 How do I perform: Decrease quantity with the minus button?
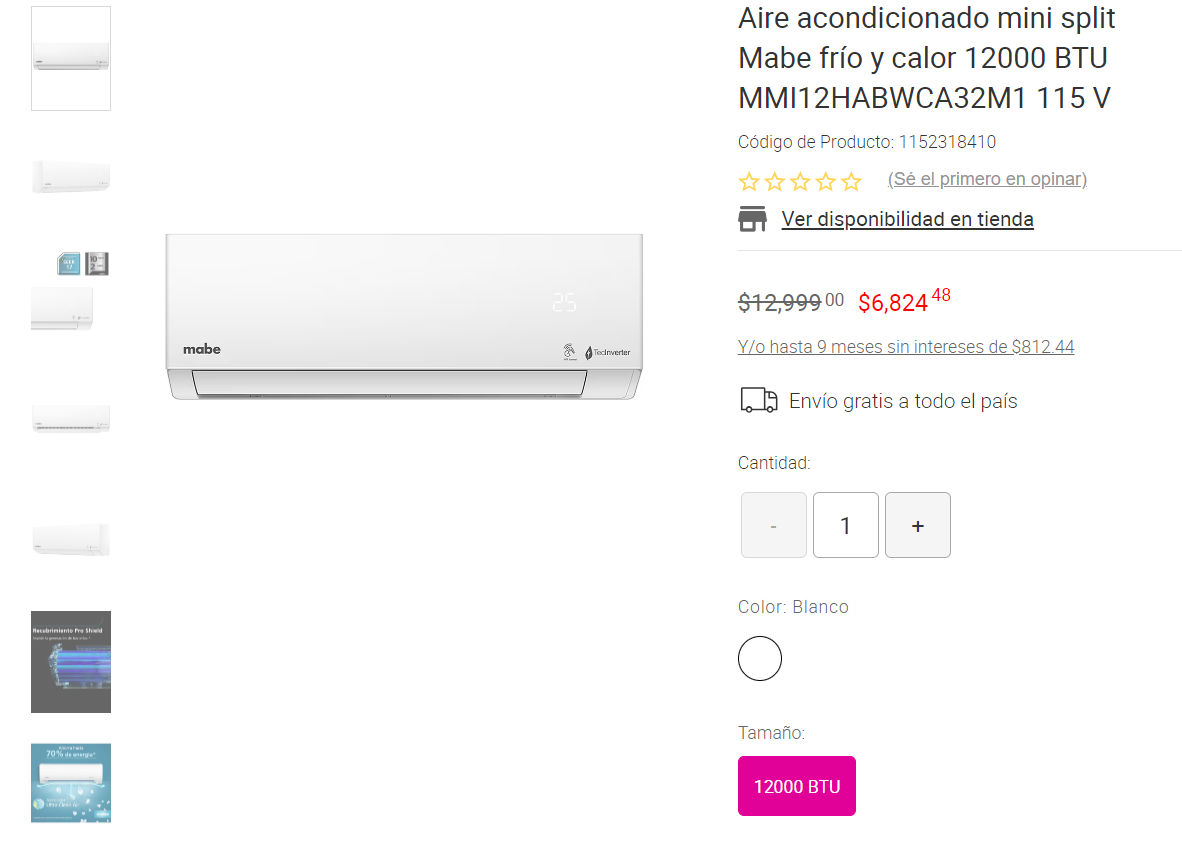[x=773, y=525]
